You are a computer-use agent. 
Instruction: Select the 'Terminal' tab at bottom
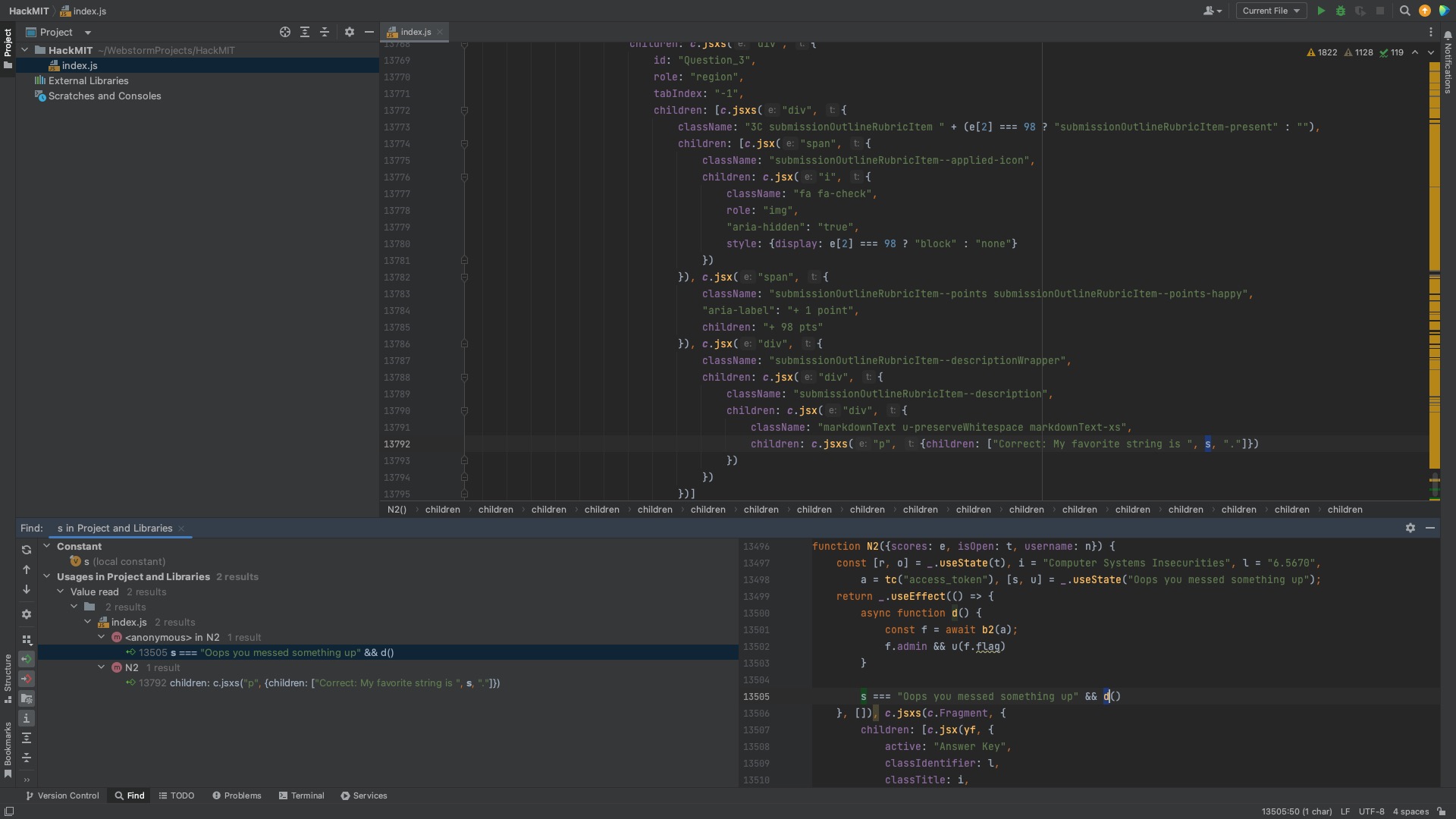pos(306,796)
